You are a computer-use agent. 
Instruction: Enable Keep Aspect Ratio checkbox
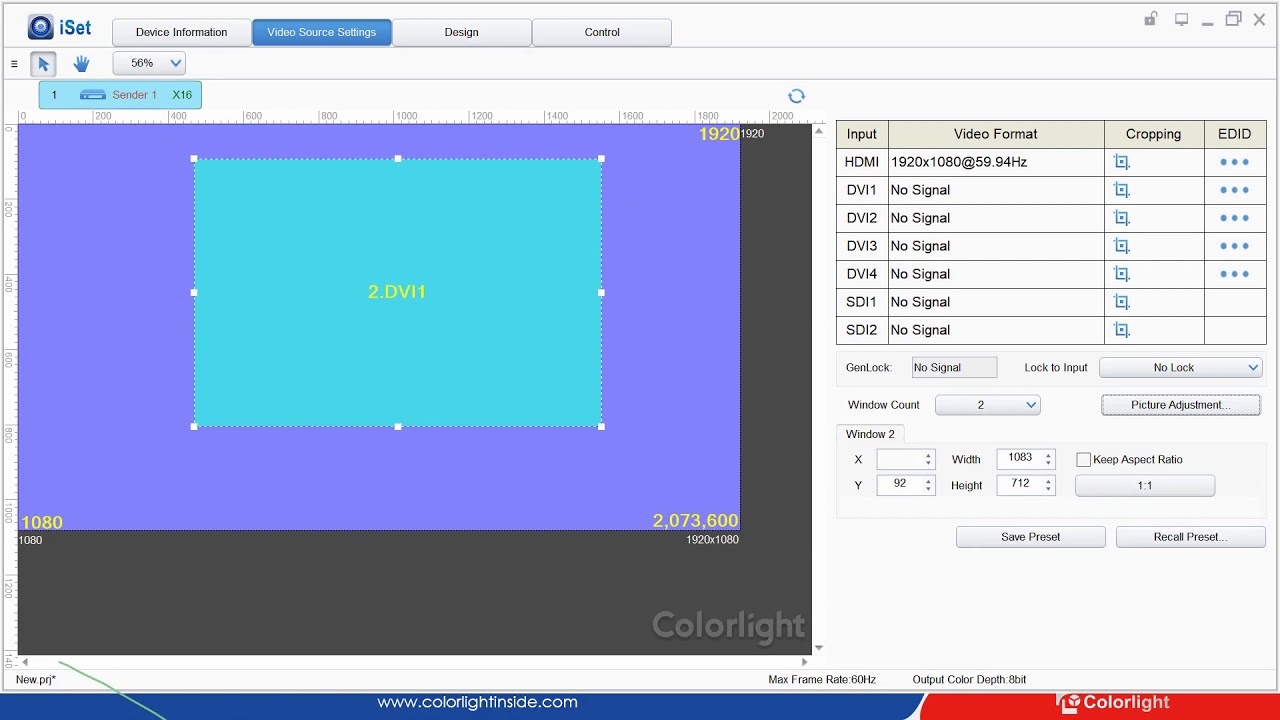click(x=1083, y=460)
